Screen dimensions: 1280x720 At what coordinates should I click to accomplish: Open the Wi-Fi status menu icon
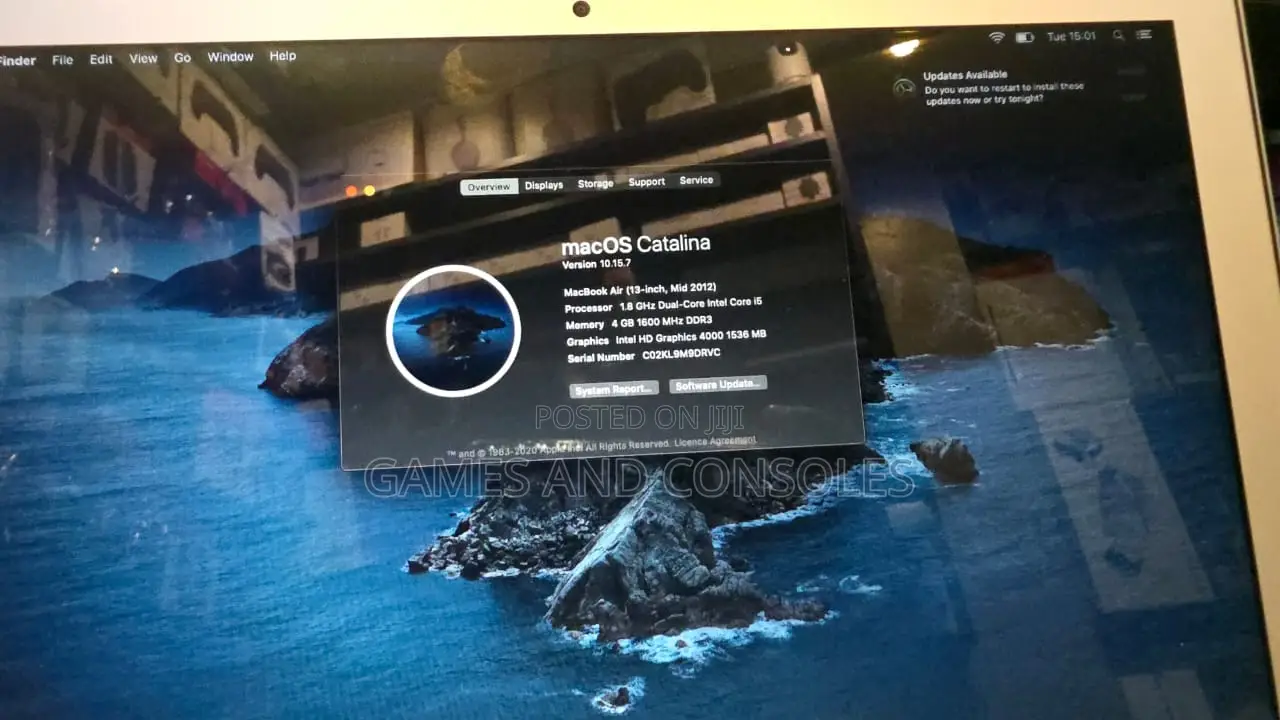click(996, 37)
